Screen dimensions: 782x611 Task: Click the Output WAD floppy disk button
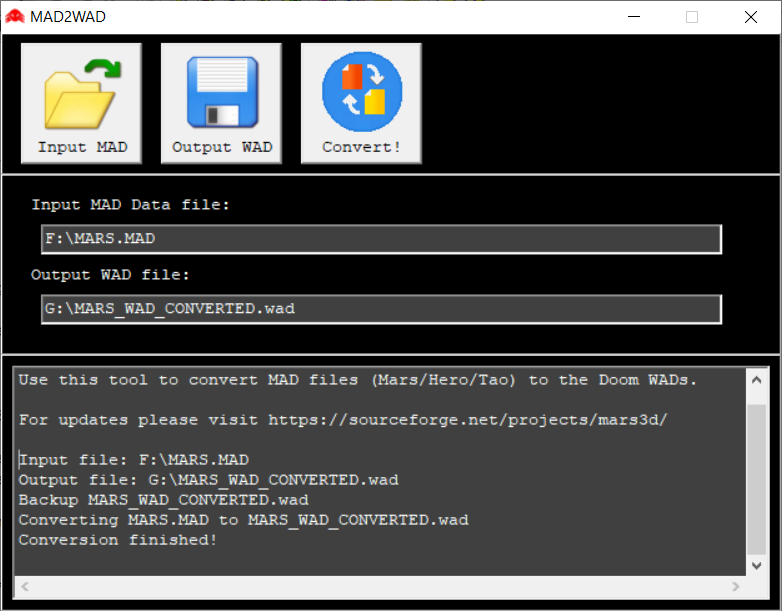tap(221, 103)
